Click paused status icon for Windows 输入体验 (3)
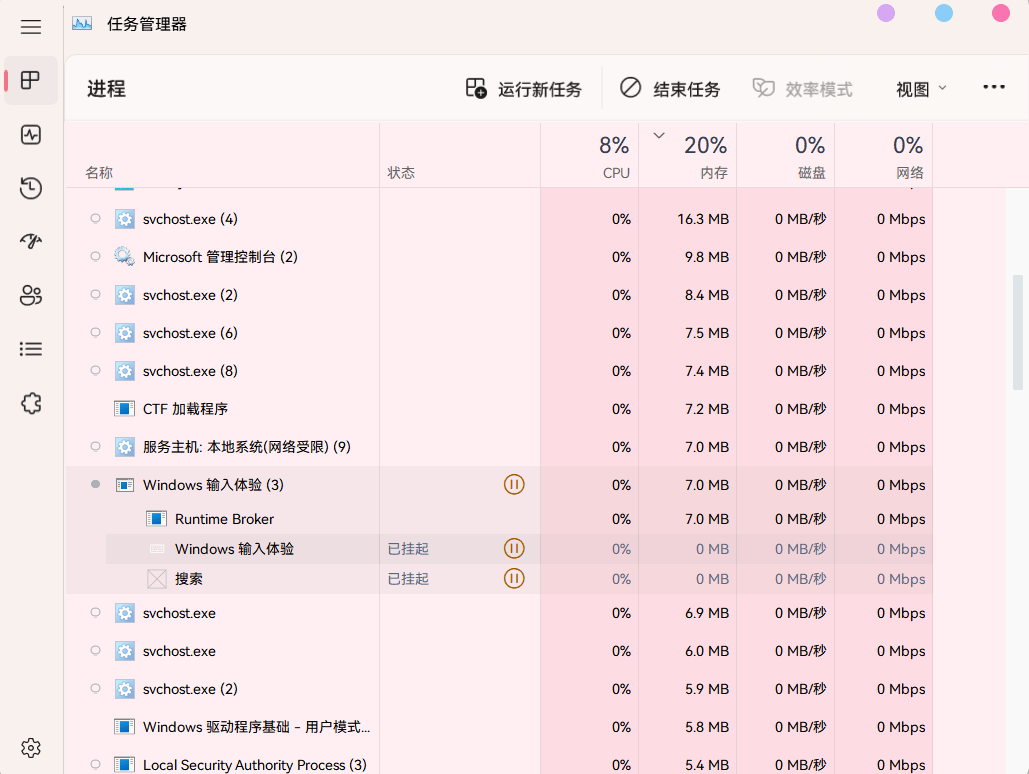1029x774 pixels. click(x=514, y=484)
